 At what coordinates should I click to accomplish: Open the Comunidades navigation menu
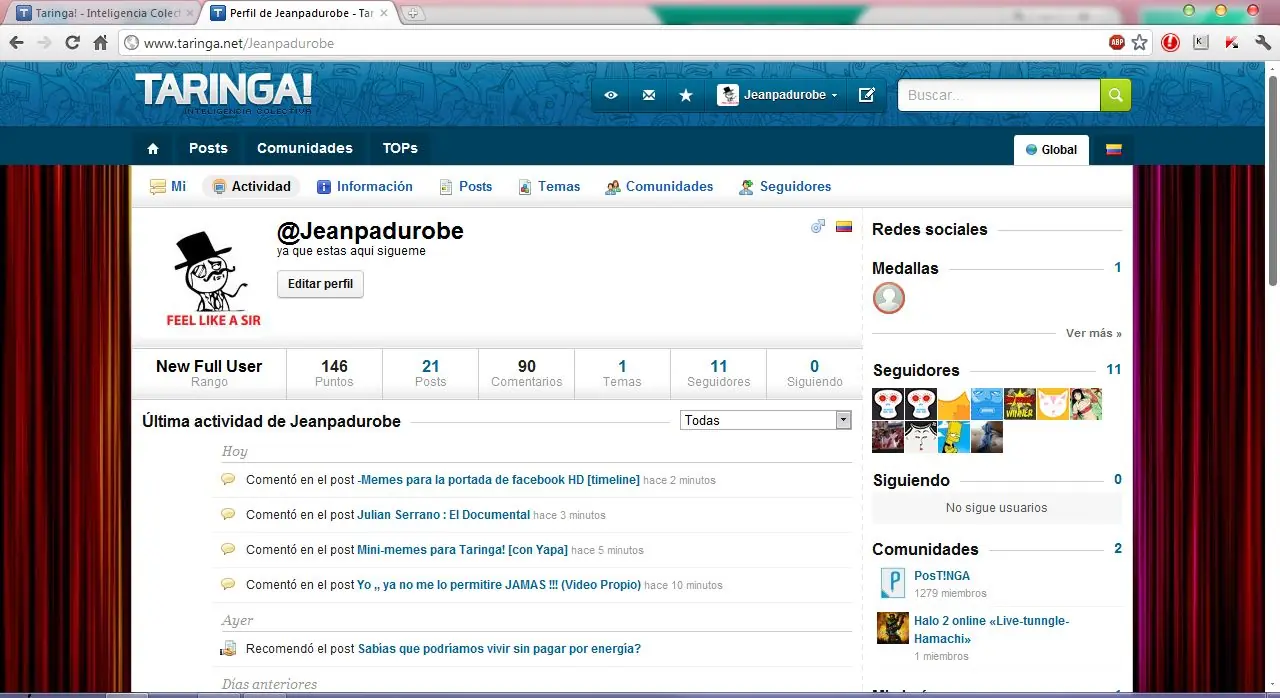[305, 148]
